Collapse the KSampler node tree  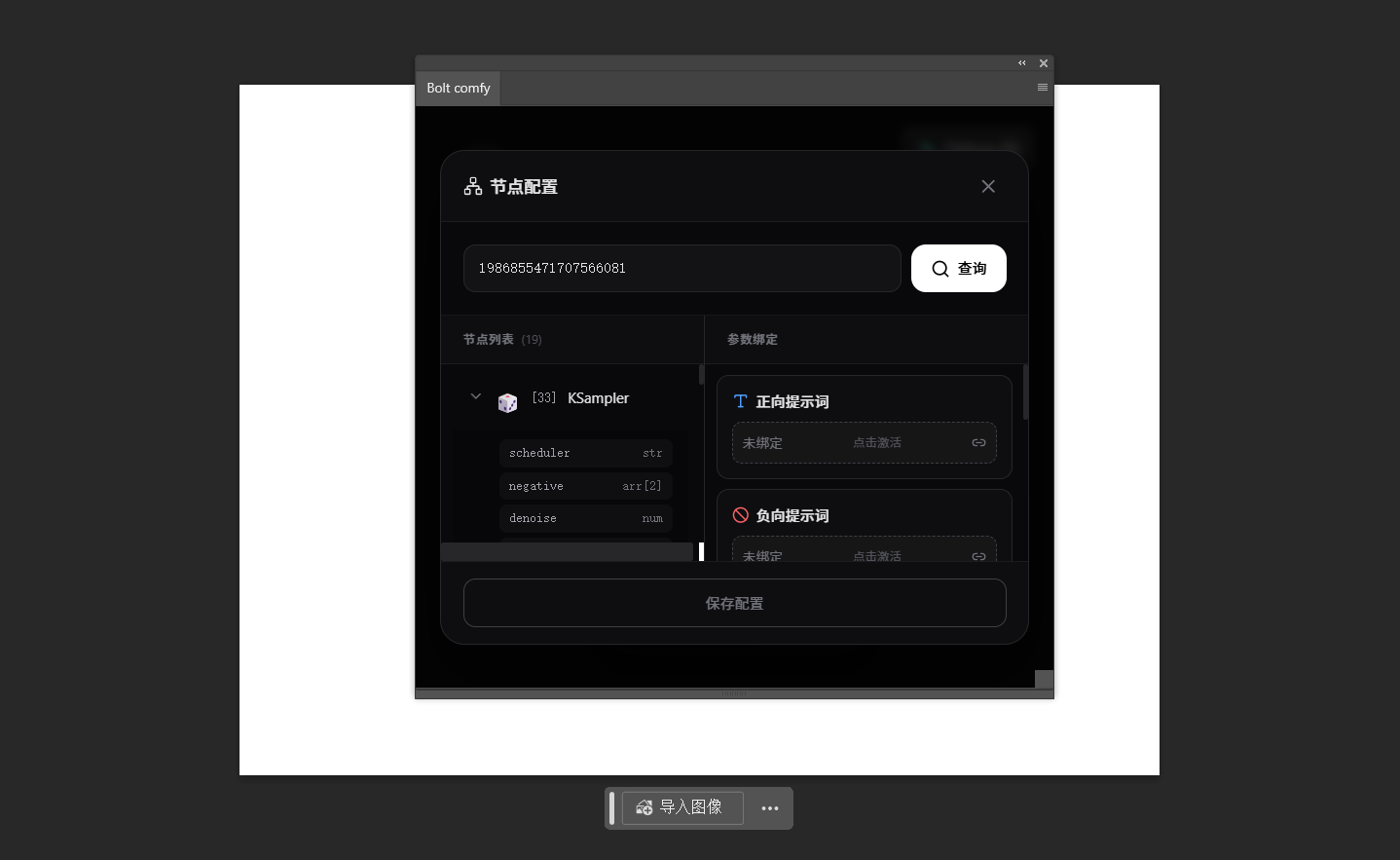pyautogui.click(x=476, y=396)
